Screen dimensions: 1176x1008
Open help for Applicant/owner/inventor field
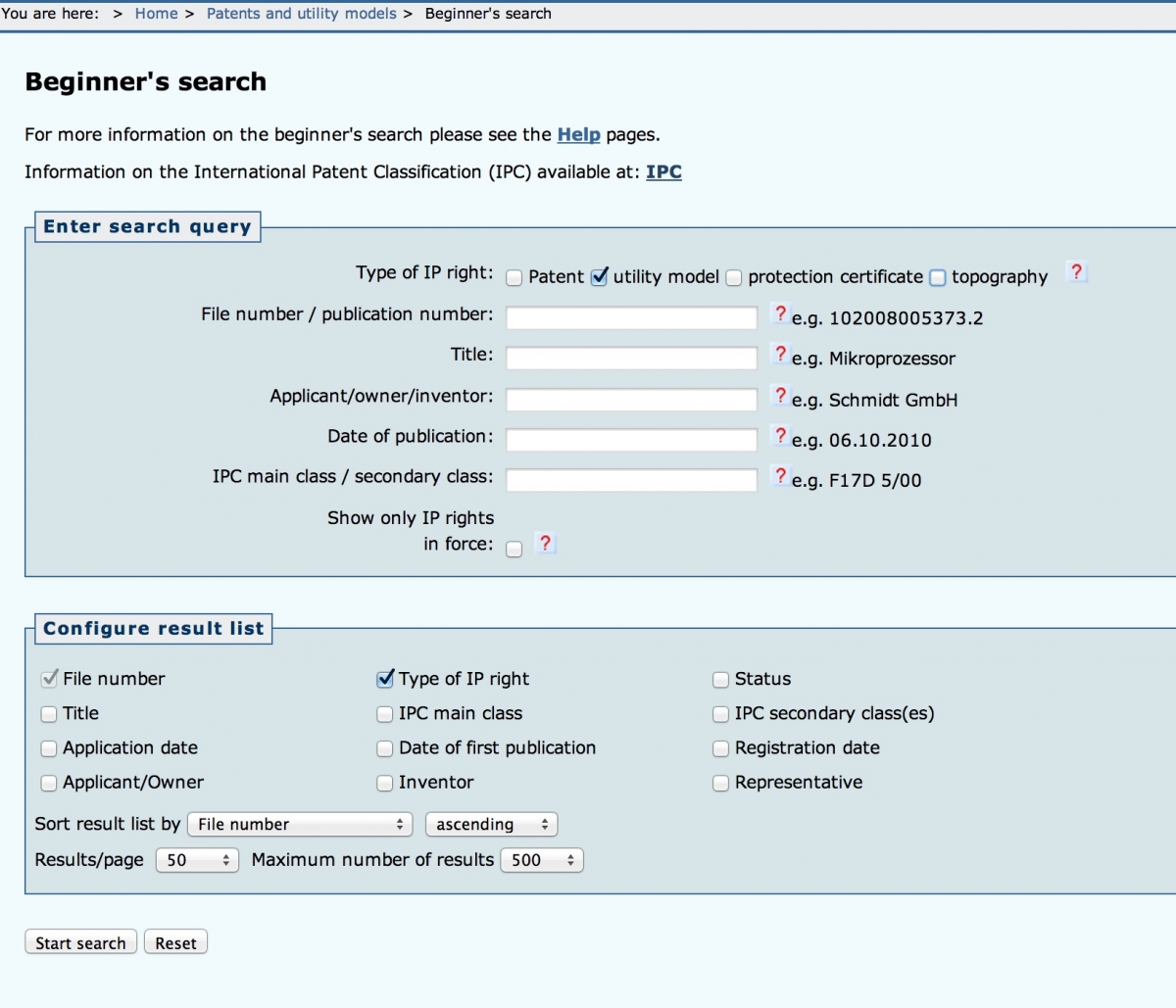tap(780, 396)
